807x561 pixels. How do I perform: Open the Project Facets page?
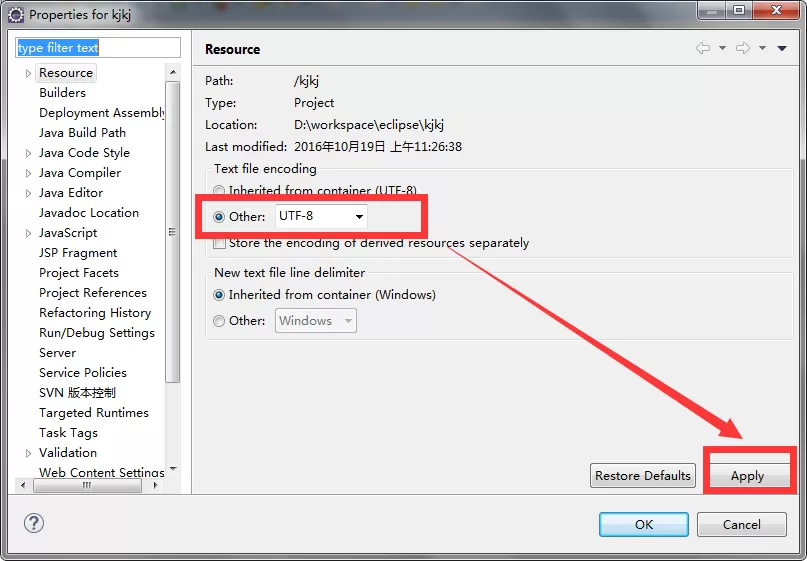click(79, 273)
